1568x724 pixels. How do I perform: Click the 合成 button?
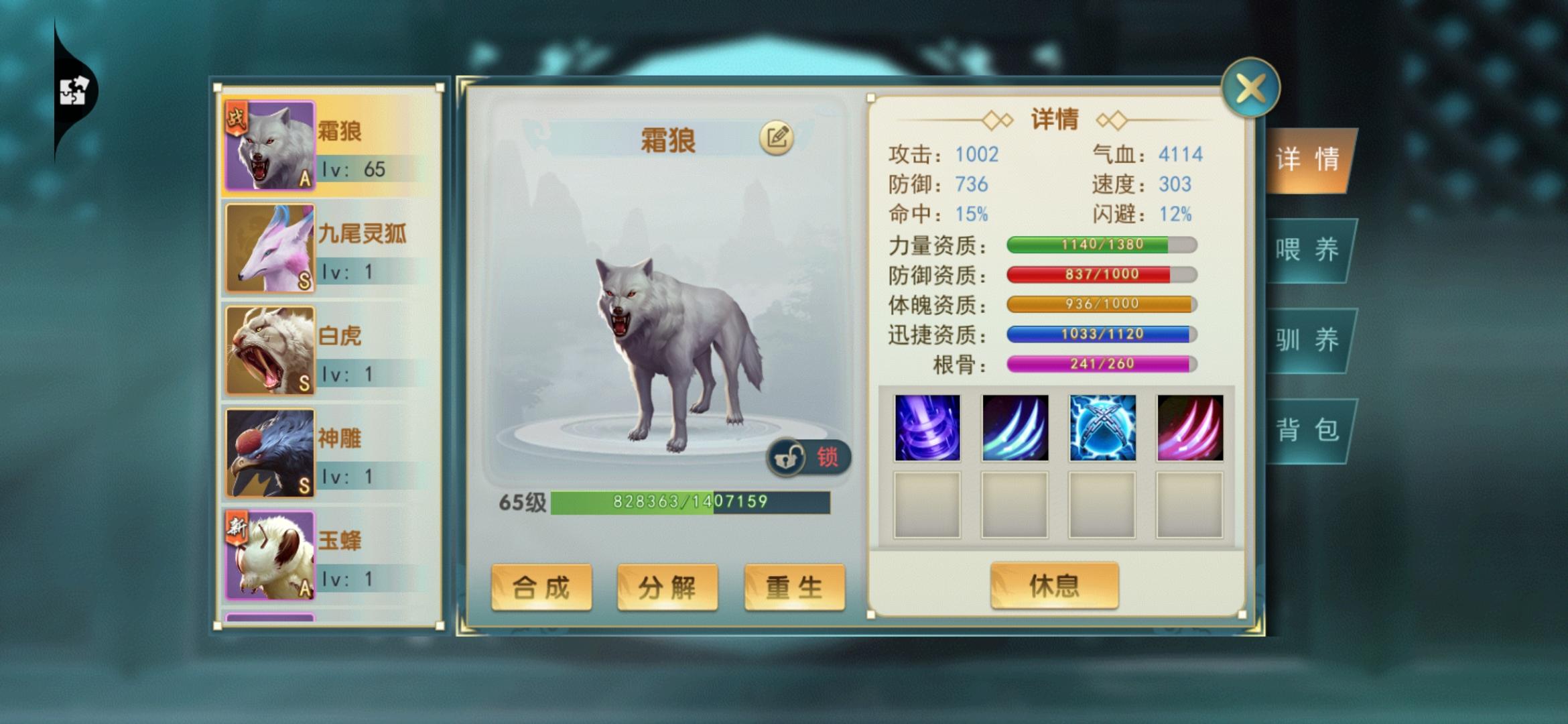[x=541, y=587]
